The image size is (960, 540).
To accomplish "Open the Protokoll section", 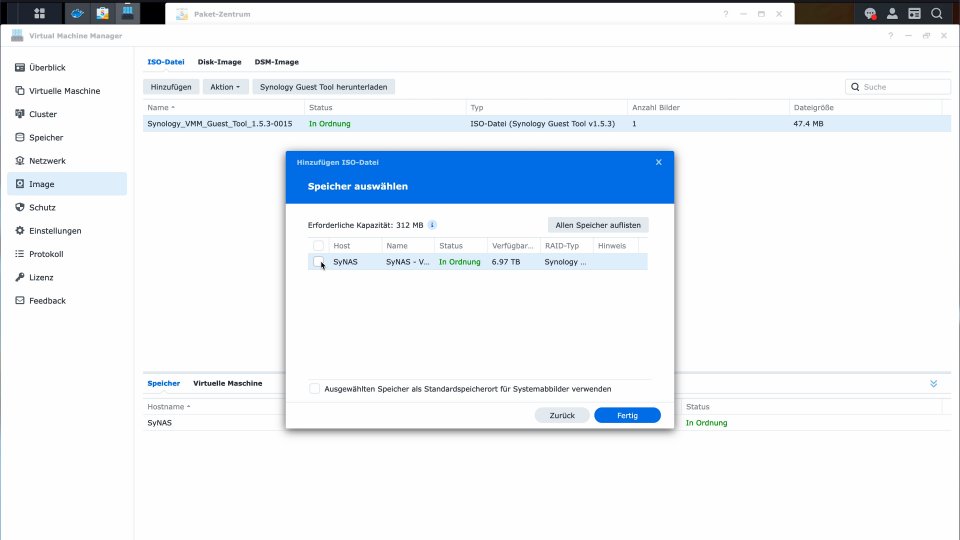I will coord(67,253).
